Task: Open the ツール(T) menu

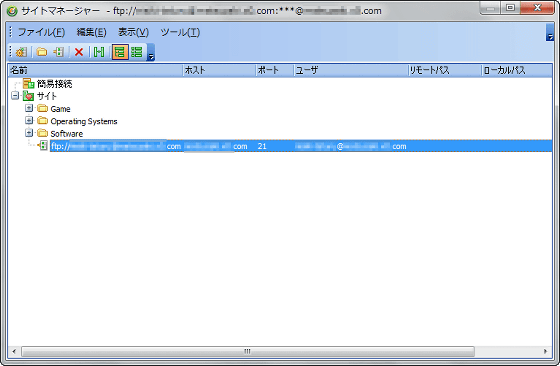Action: point(180,32)
